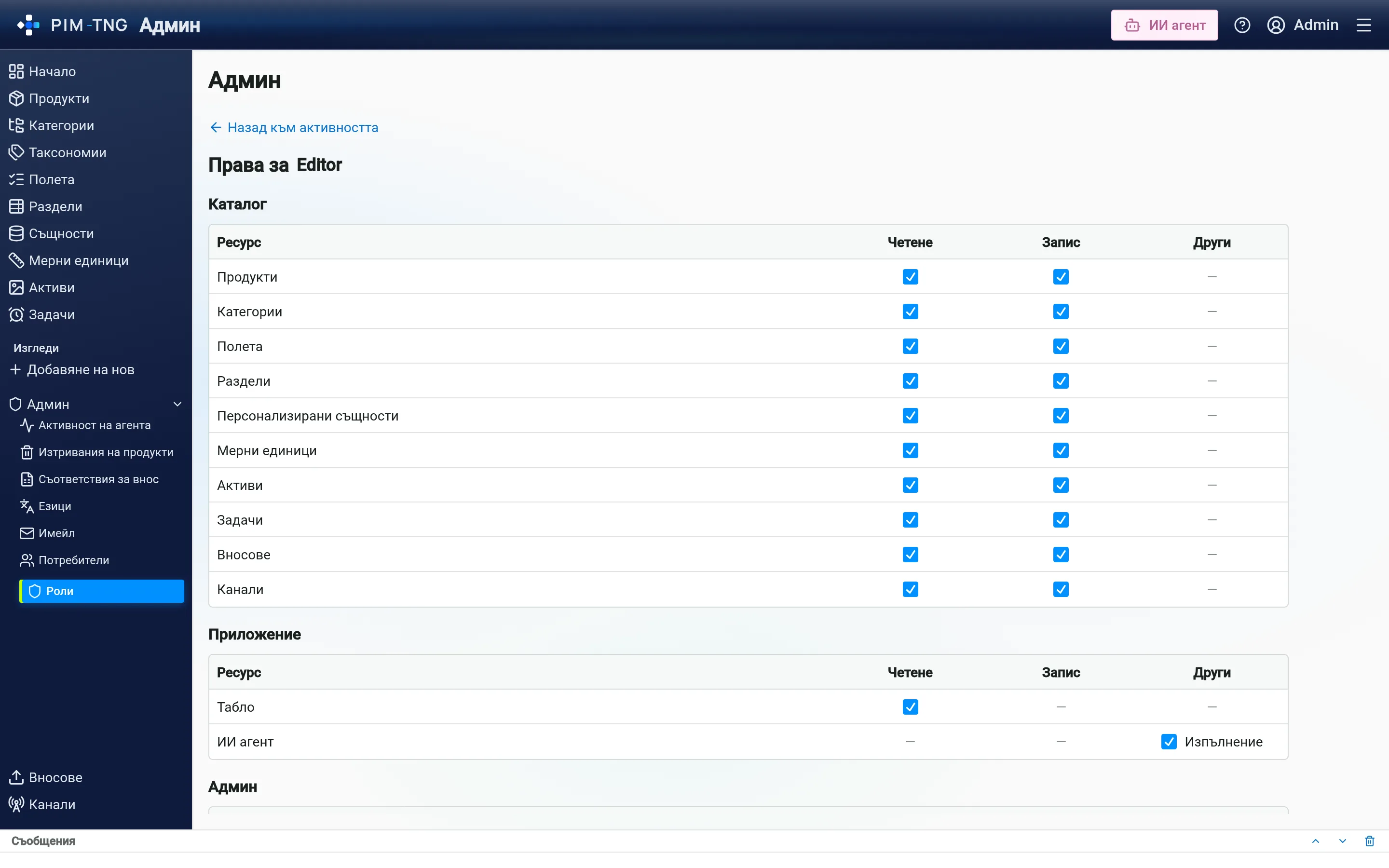1389x868 pixels.
Task: Collapse messages panel with down chevron
Action: point(1343,841)
